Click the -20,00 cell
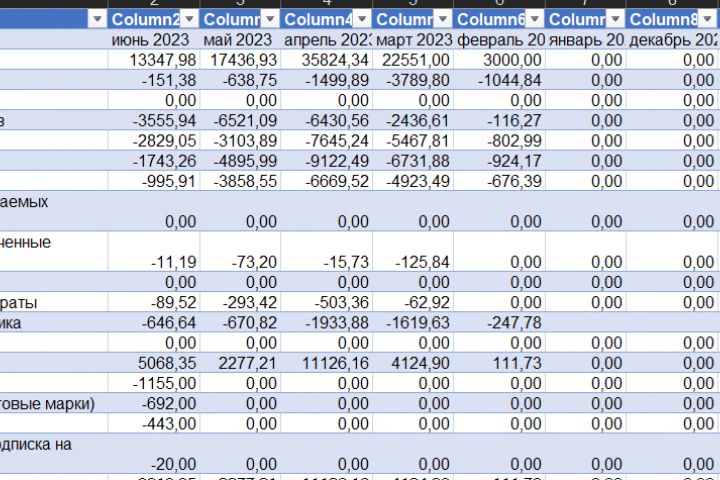Viewport: 720px width, 480px height. click(154, 454)
